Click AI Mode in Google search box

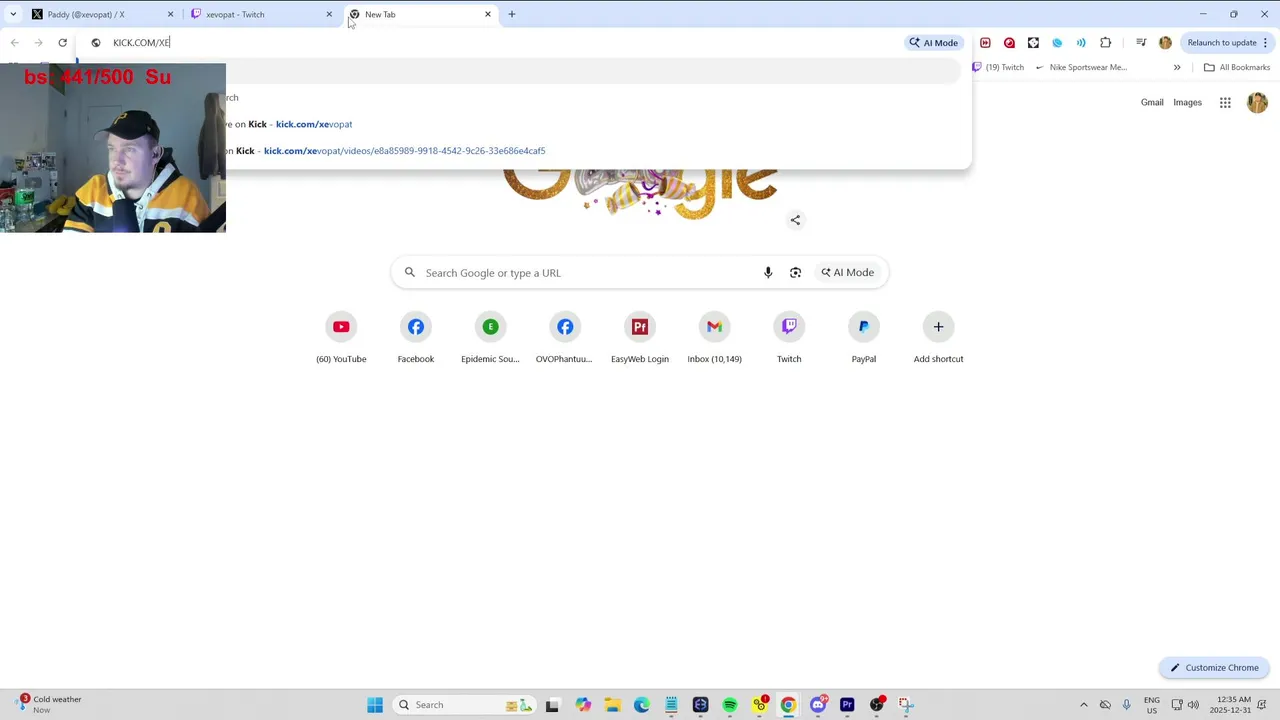coord(848,272)
